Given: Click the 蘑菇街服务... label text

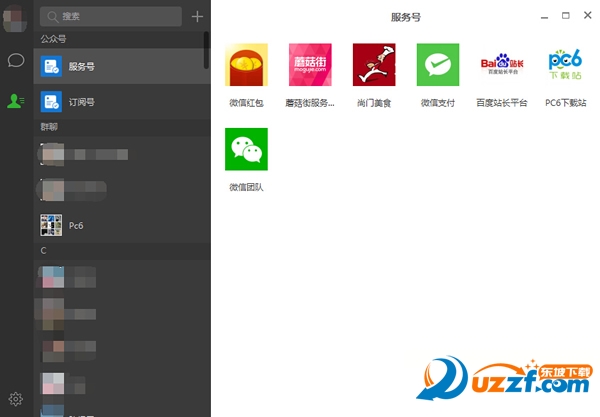Looking at the screenshot, I should click(310, 103).
